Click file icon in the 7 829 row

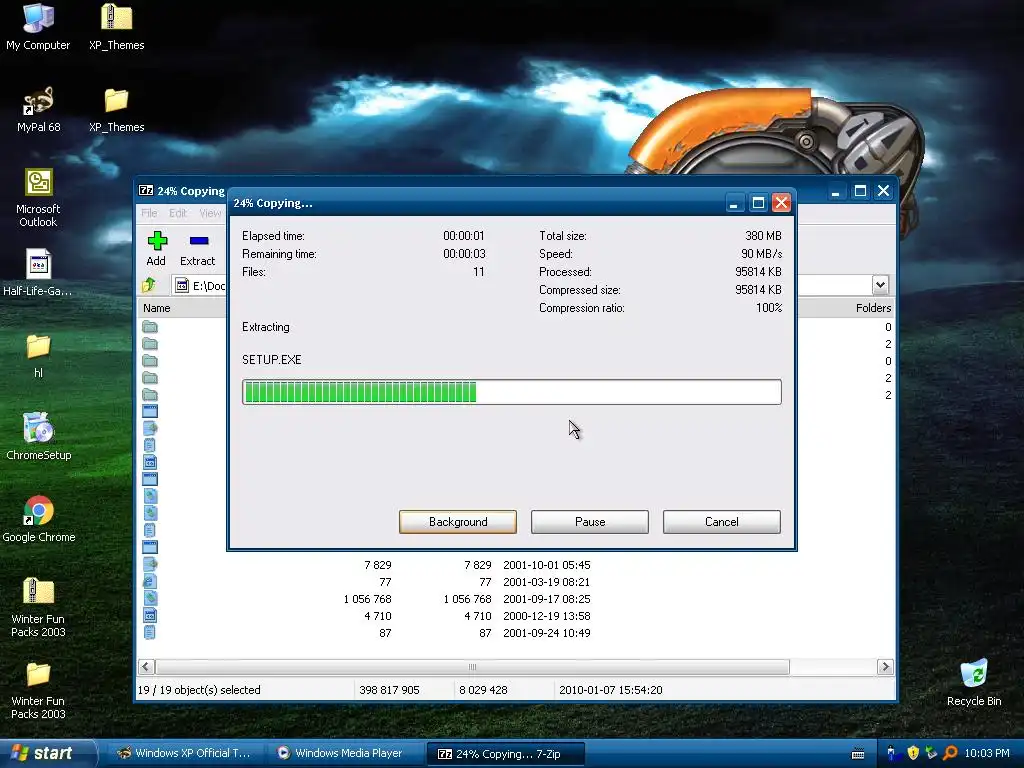(150, 564)
